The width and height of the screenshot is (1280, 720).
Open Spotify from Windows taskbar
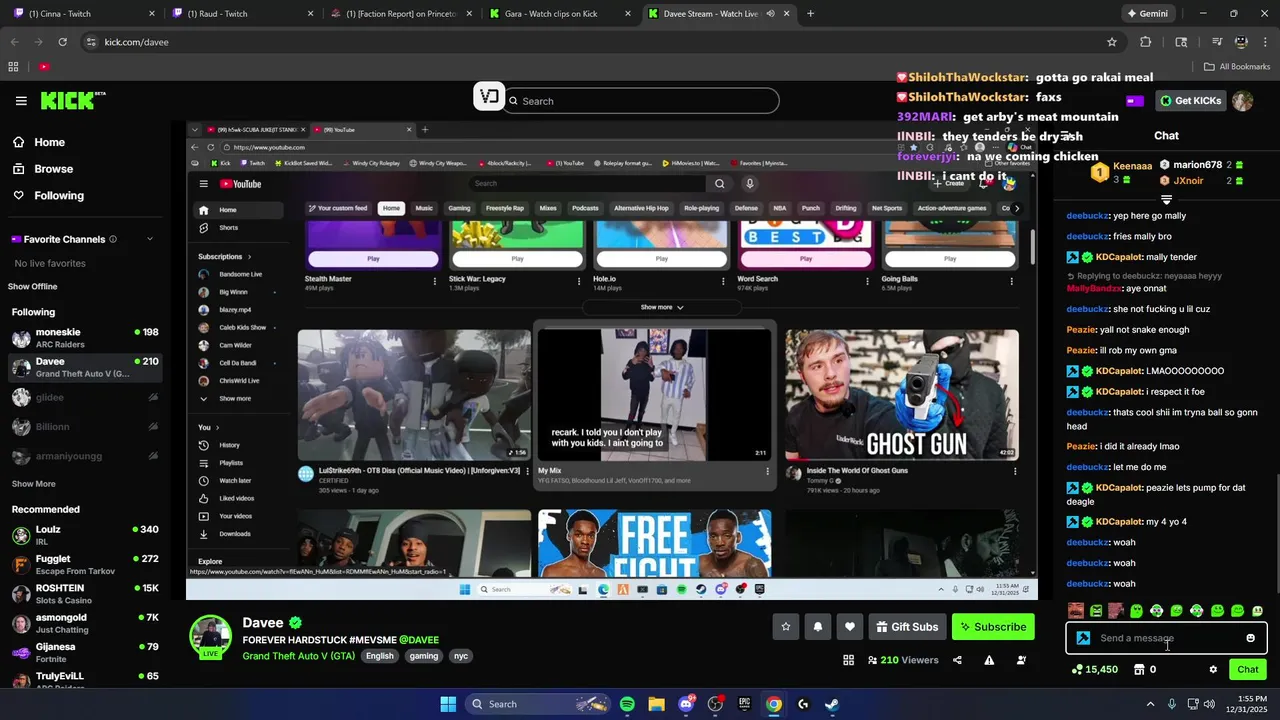[627, 704]
